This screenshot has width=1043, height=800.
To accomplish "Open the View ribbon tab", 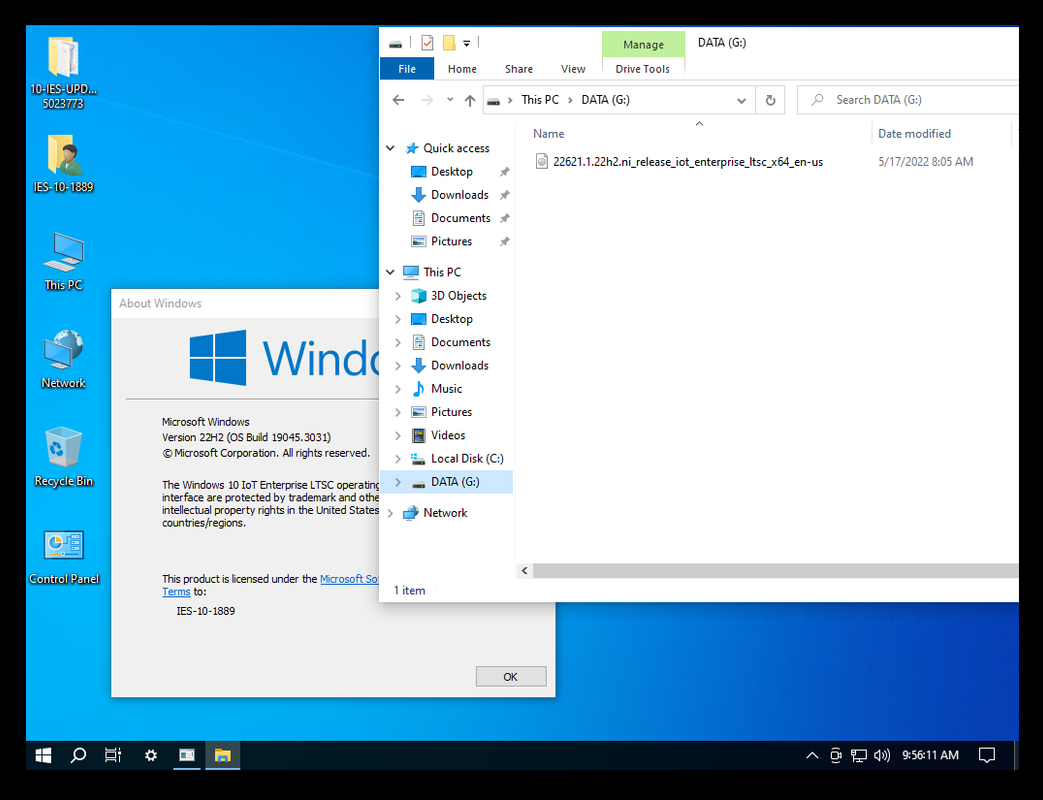I will pyautogui.click(x=573, y=68).
